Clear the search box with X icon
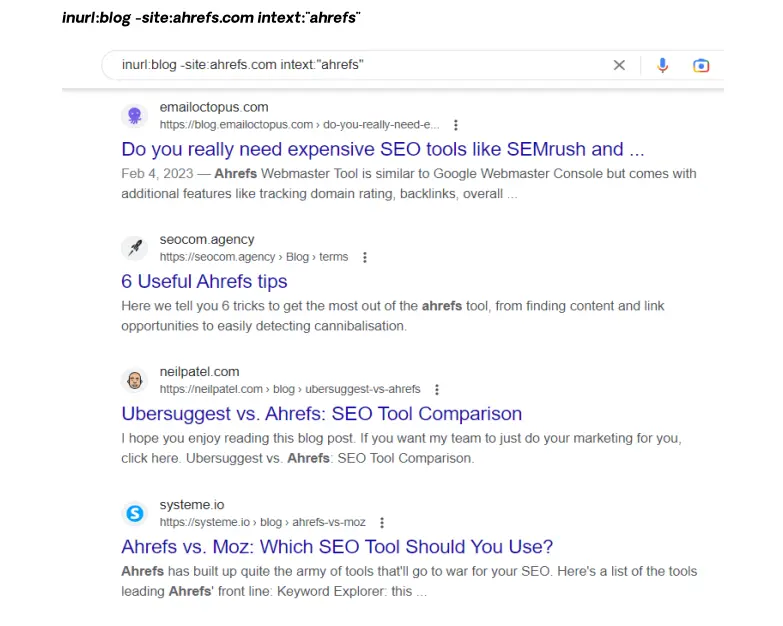The image size is (783, 626). 619,65
